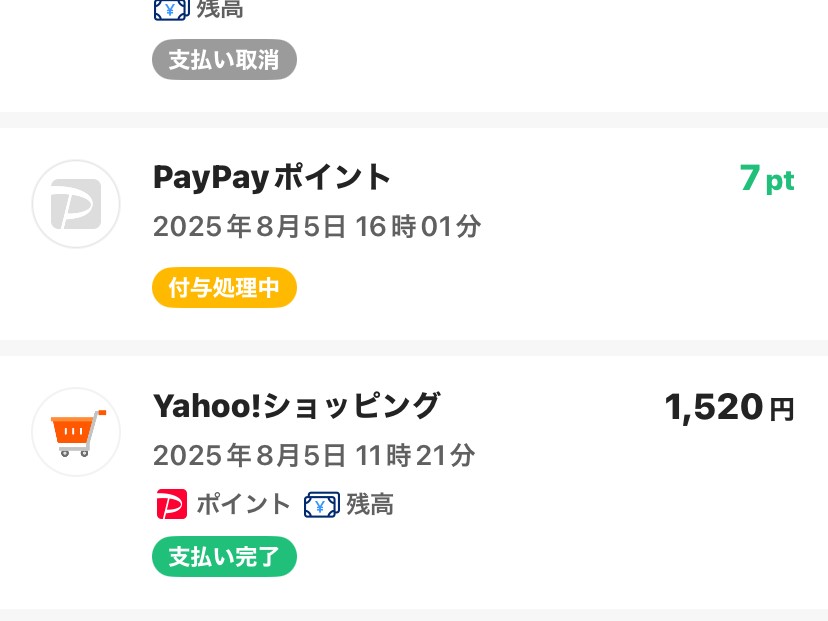828x621 pixels.
Task: Open the Yahoo!ショッピング transaction title
Action: (296, 406)
